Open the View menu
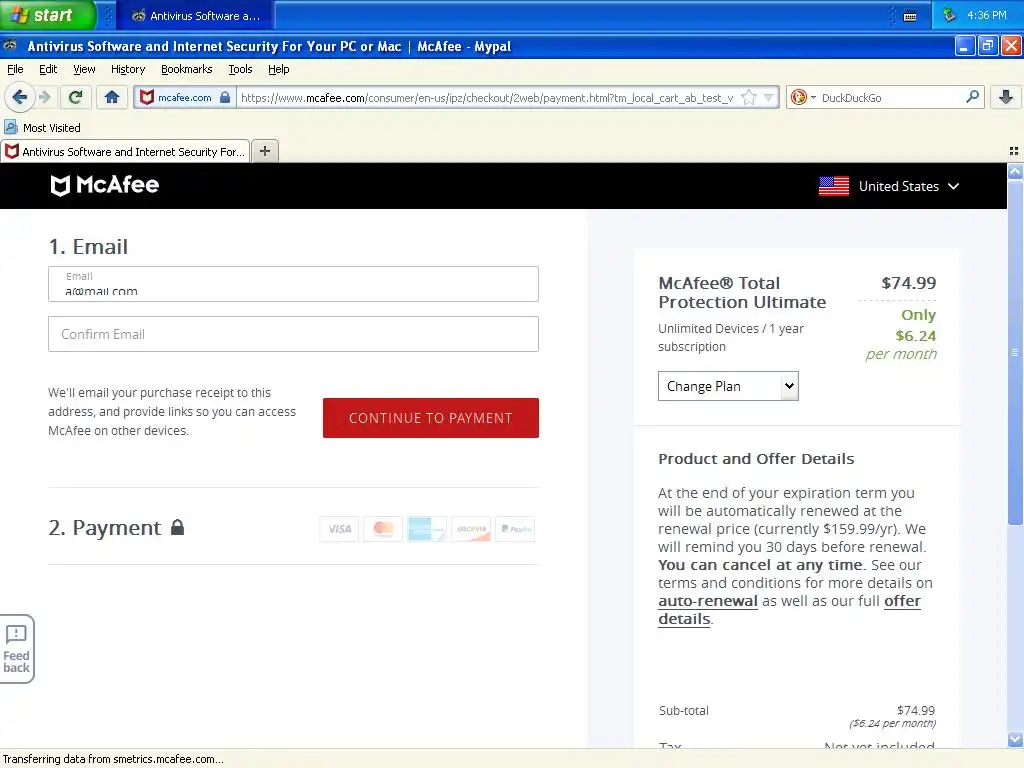Screen dimensions: 1024x768 point(84,69)
